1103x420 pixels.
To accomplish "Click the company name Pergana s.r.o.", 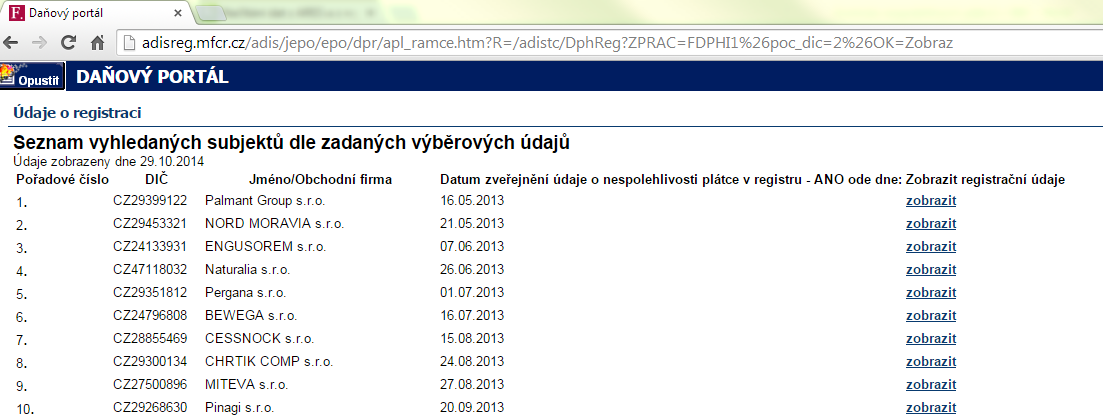I will point(246,293).
